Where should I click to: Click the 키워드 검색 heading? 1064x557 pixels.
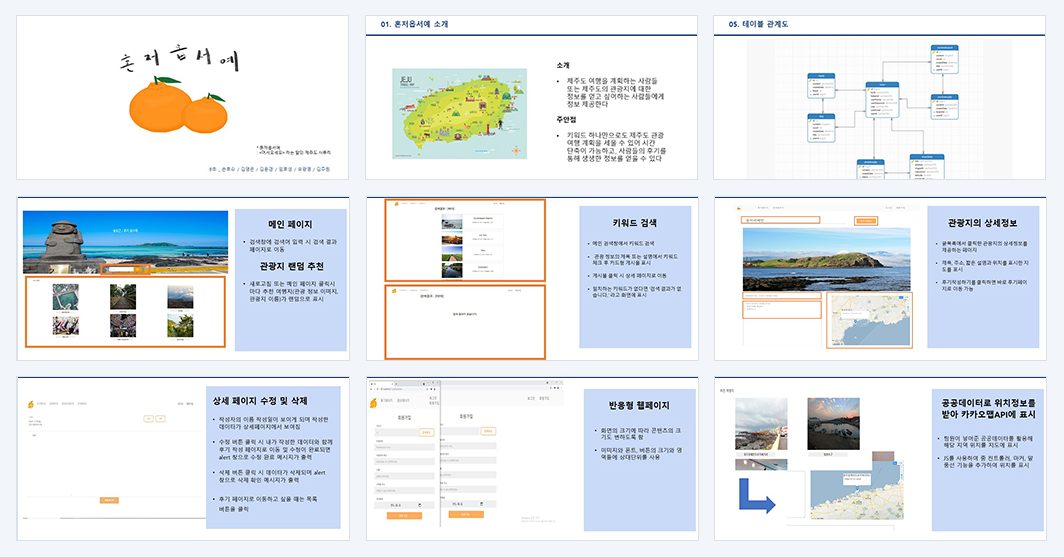(x=634, y=223)
